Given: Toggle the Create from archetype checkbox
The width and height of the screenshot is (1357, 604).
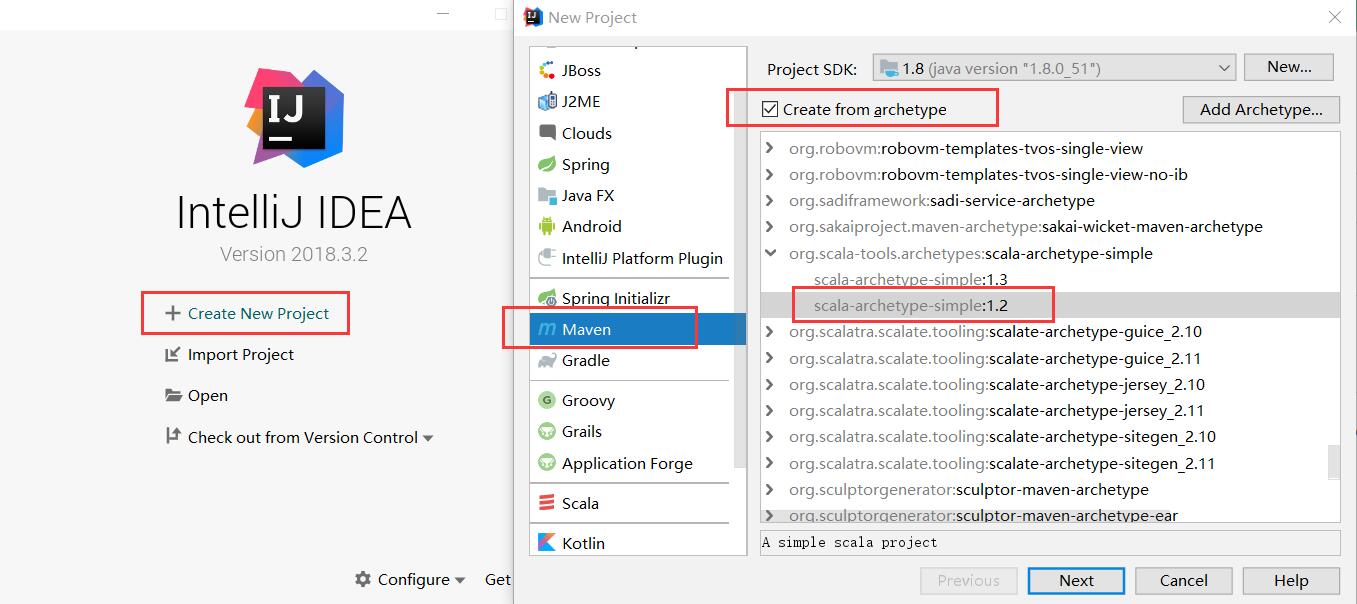Looking at the screenshot, I should (770, 109).
